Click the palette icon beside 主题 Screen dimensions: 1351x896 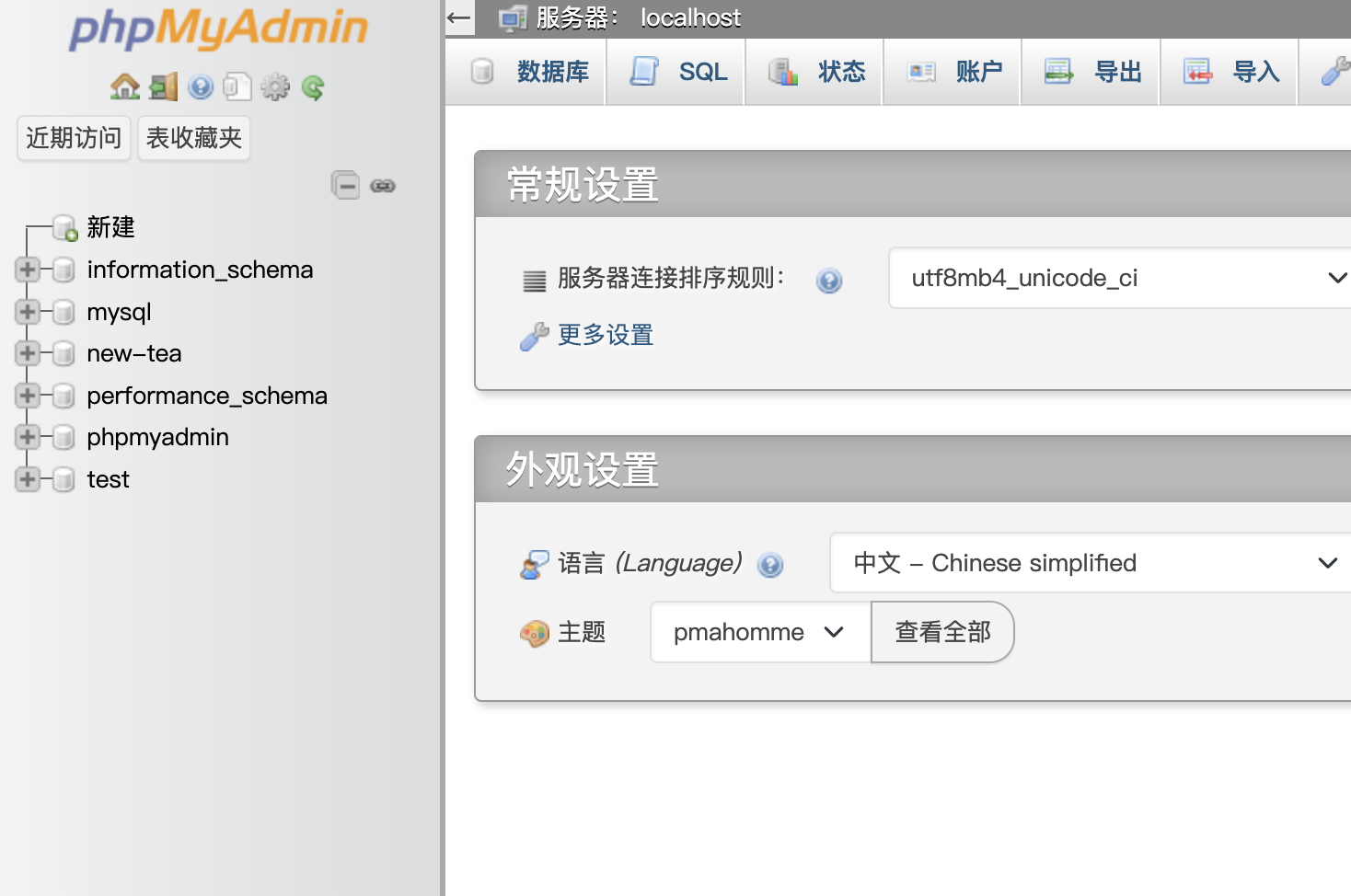[x=535, y=633]
